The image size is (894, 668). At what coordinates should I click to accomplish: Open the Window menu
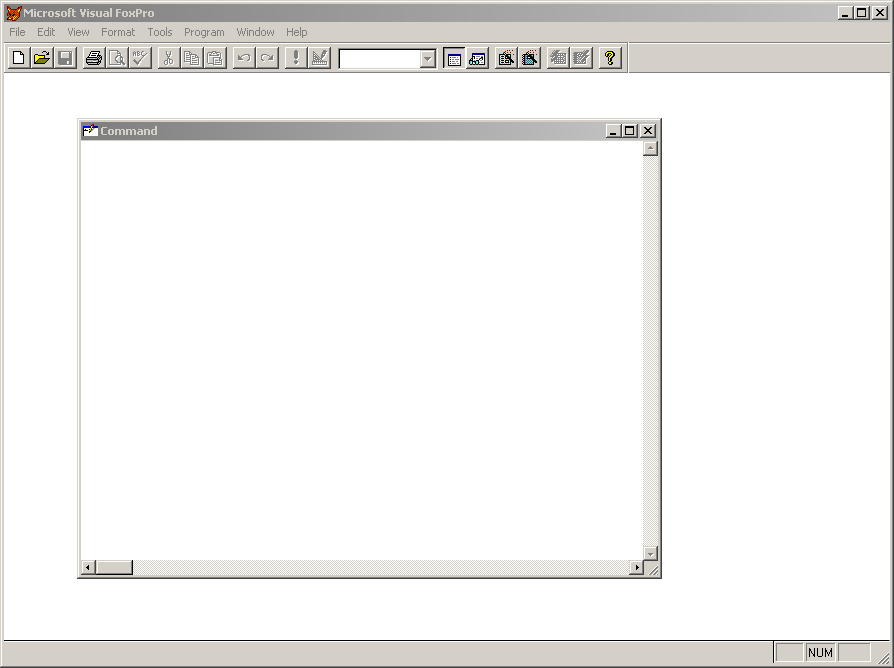(x=255, y=32)
